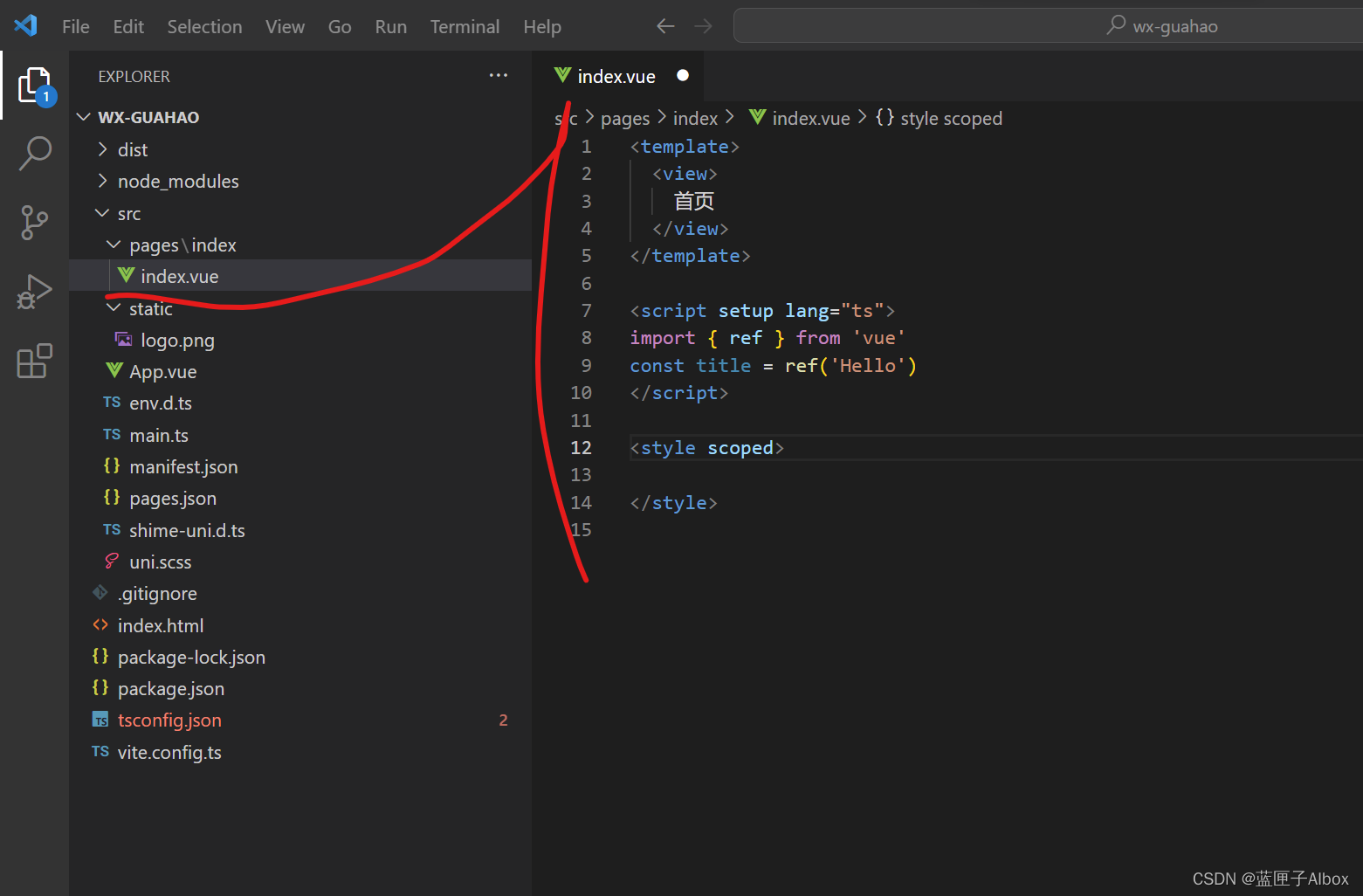Viewport: 1363px width, 896px height.
Task: Click the image icon beside logo.png
Action: tap(124, 339)
